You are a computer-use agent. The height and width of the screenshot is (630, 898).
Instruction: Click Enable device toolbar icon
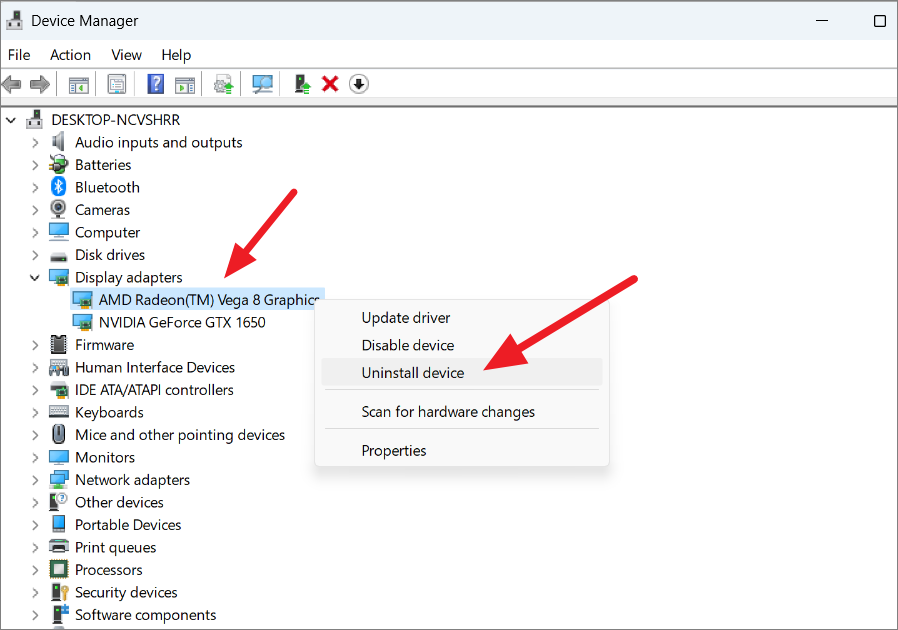click(302, 84)
